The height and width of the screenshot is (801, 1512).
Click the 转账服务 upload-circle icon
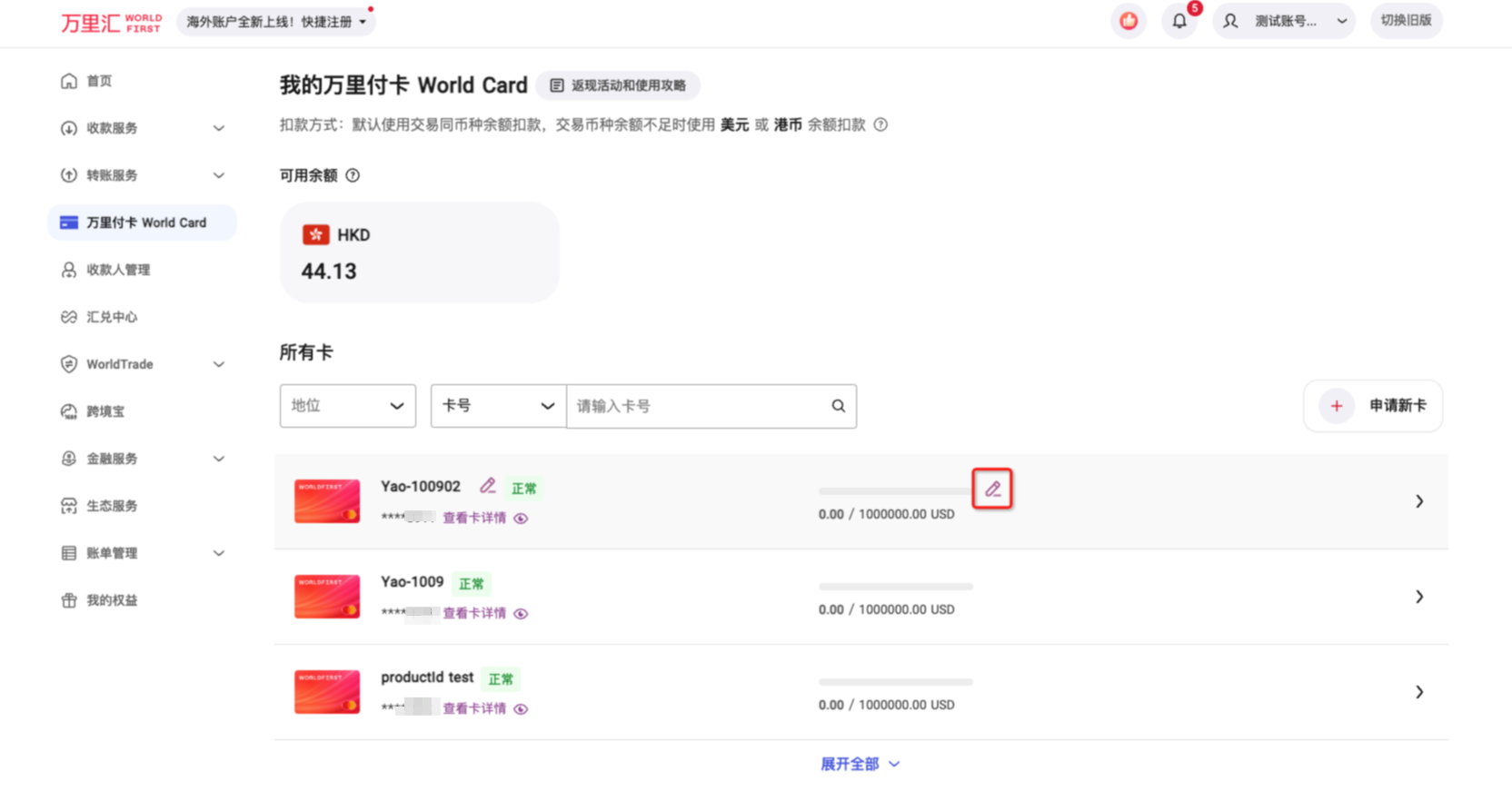[69, 175]
